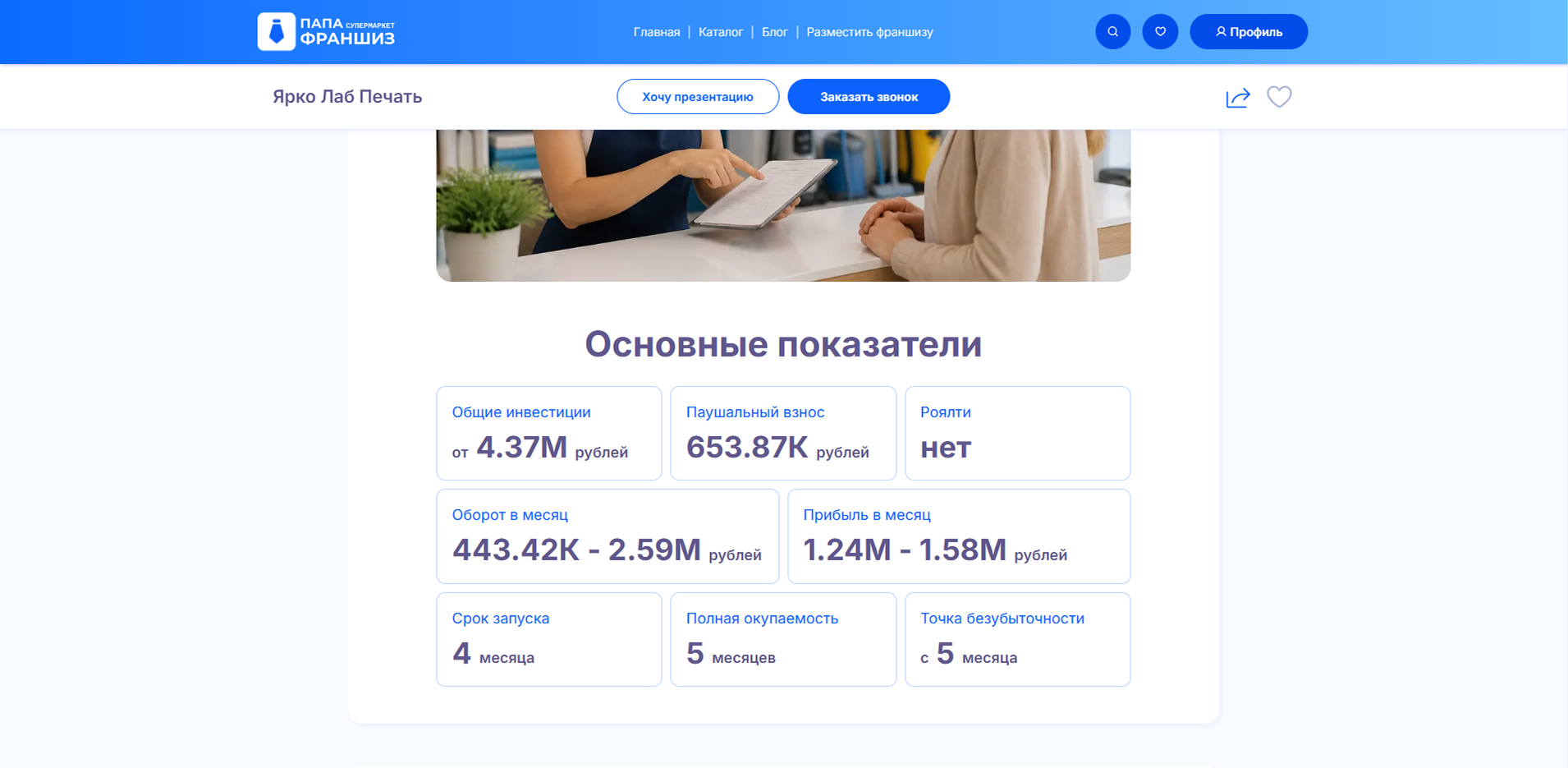The width and height of the screenshot is (1568, 768).
Task: Select the Срок запуска label
Action: [501, 619]
